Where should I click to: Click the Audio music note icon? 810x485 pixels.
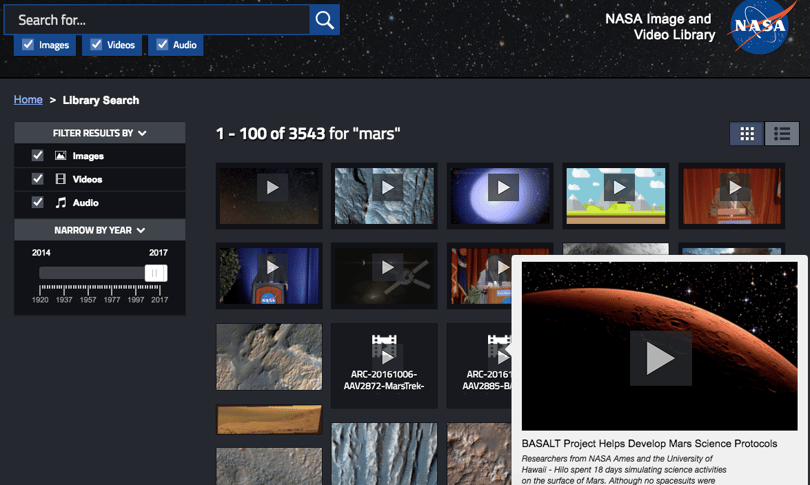tap(60, 202)
